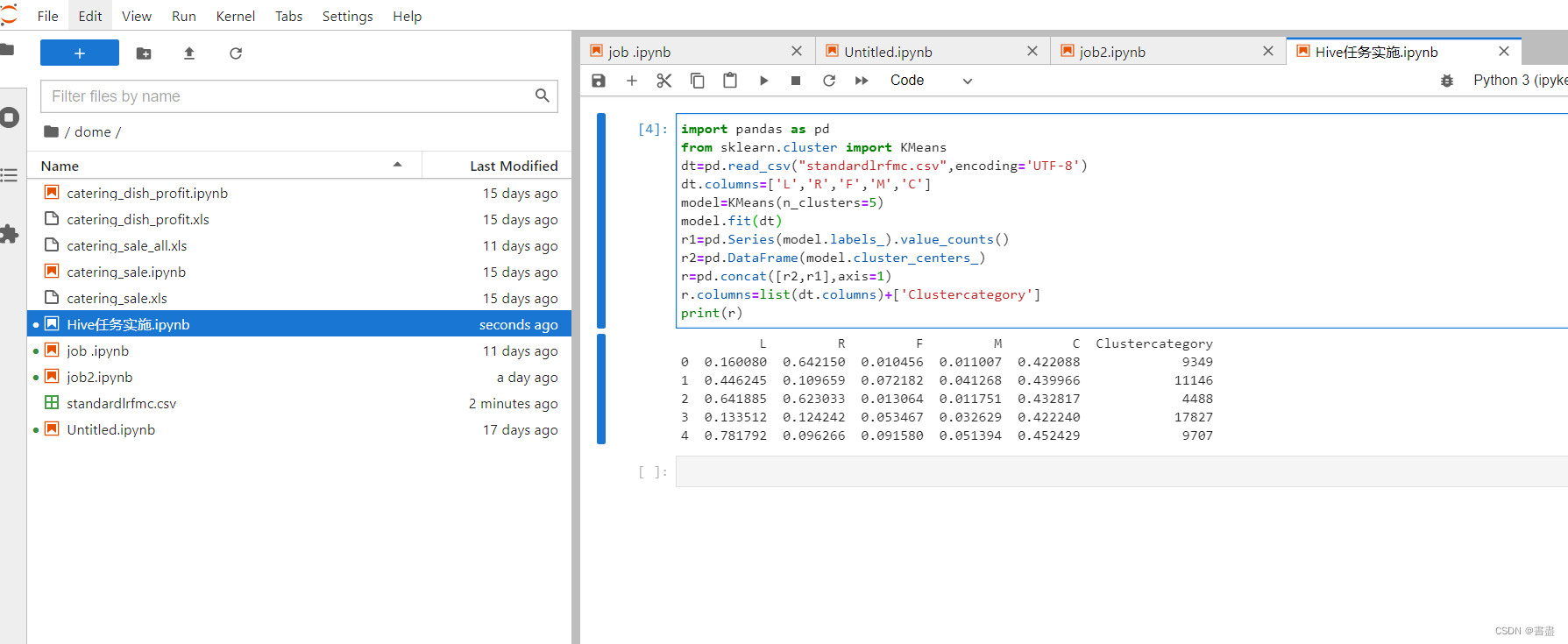This screenshot has height=644, width=1568.
Task: Refresh the file browser list
Action: coord(236,53)
